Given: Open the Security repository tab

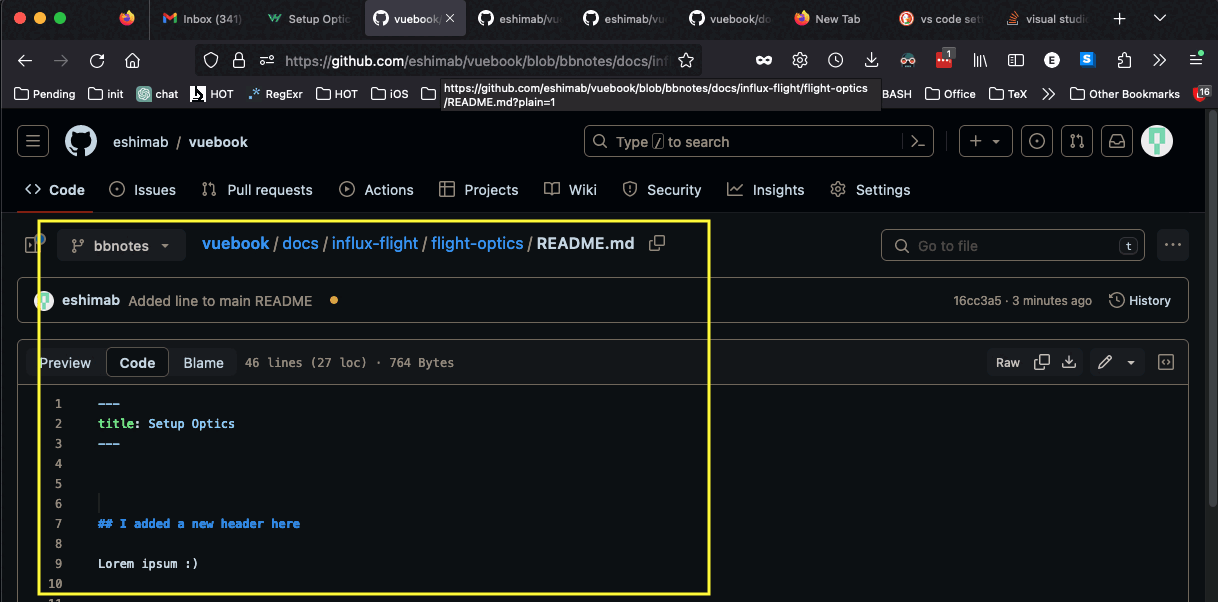Looking at the screenshot, I should point(662,190).
